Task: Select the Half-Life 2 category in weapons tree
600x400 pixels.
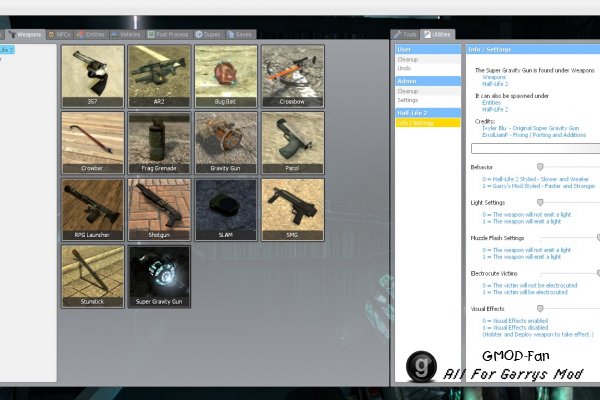Action: (7, 50)
